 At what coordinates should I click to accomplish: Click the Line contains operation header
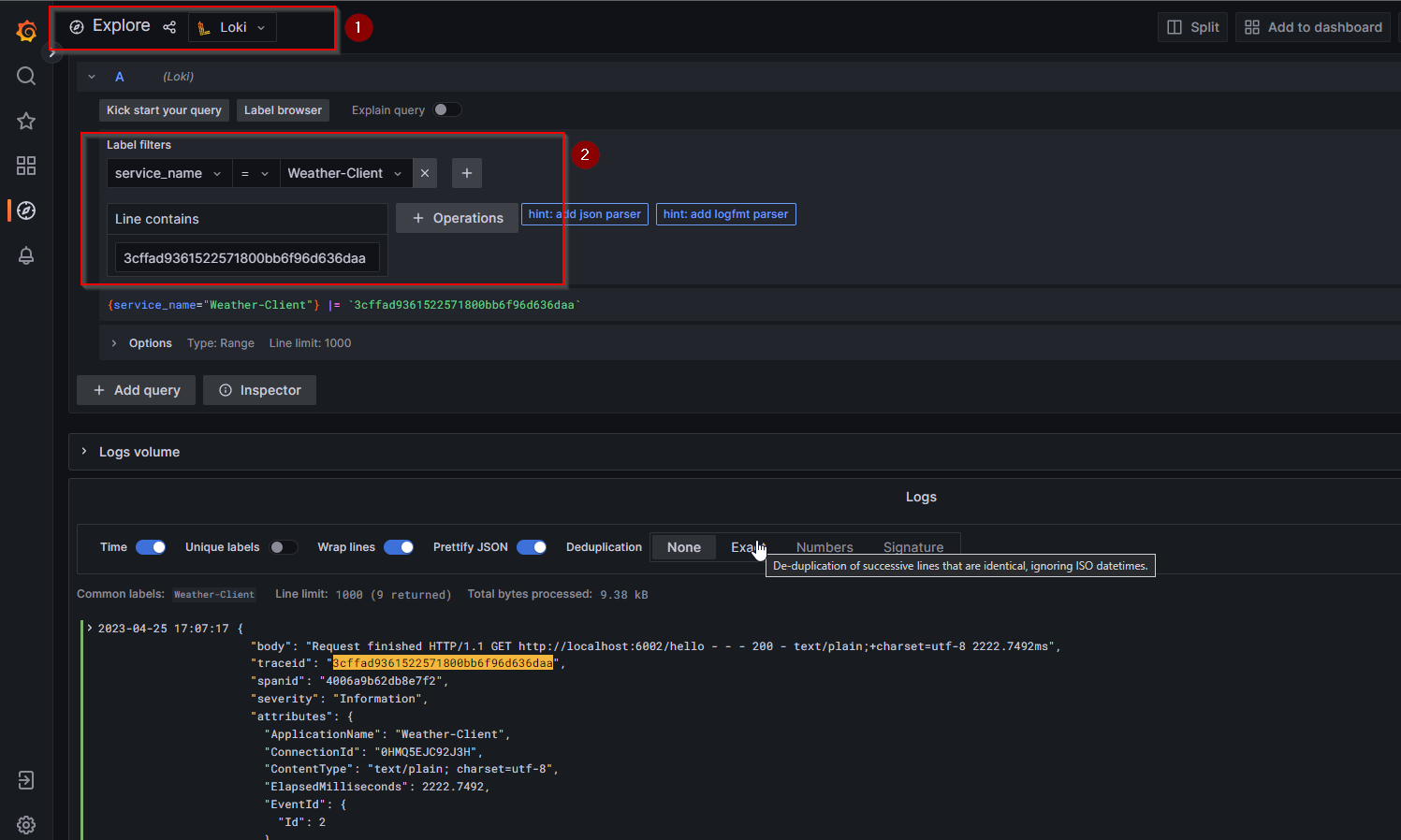click(x=247, y=219)
